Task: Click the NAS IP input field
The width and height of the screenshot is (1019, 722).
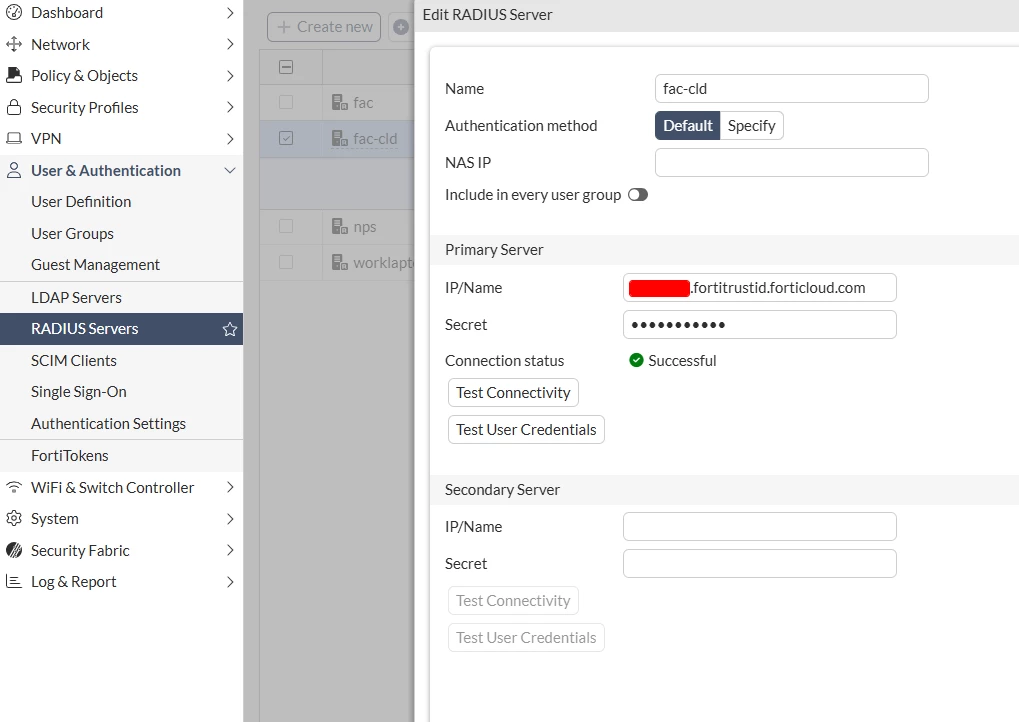Action: pyautogui.click(x=792, y=162)
